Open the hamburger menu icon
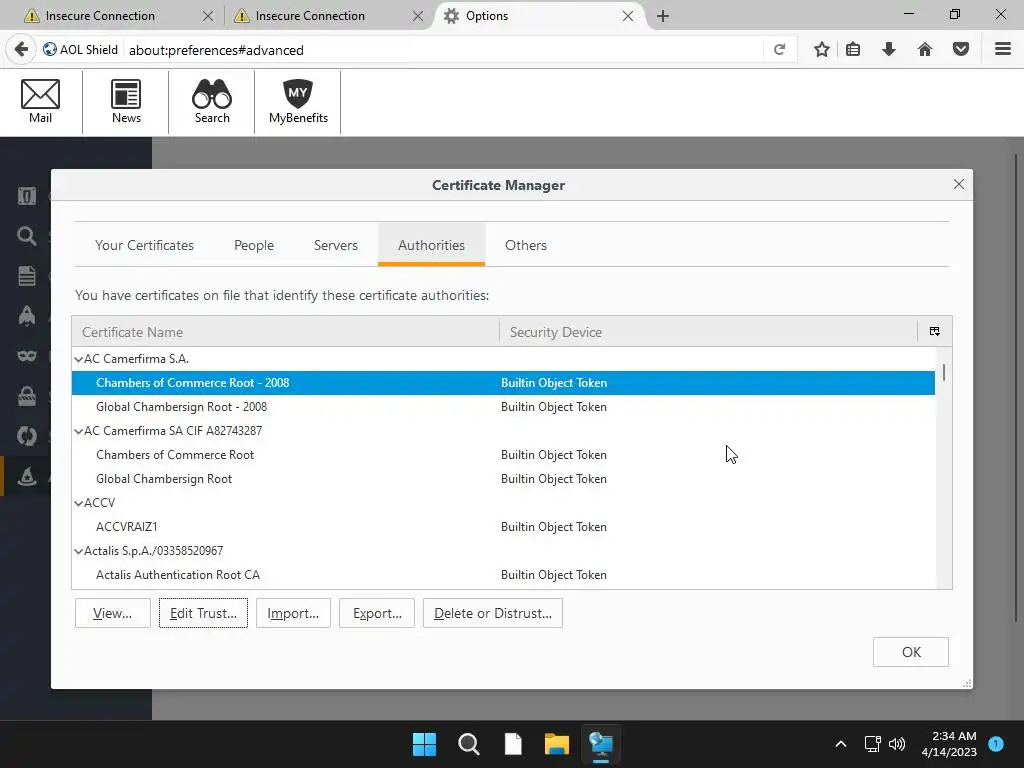The width and height of the screenshot is (1024, 768). [1003, 49]
